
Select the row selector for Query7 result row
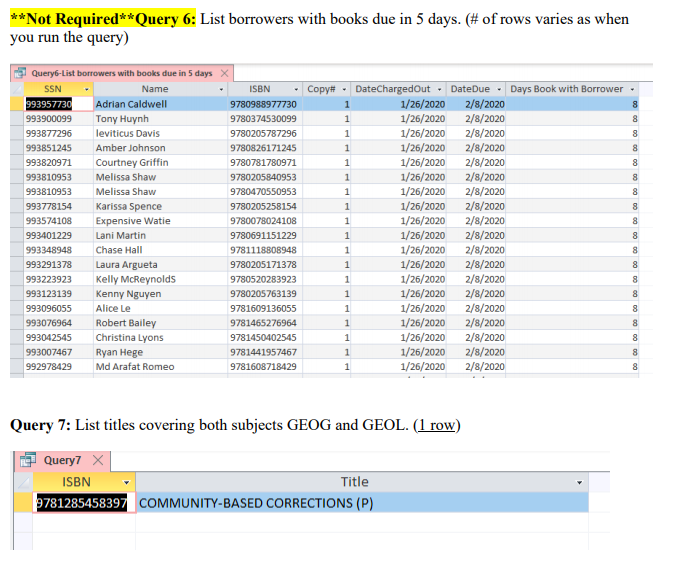point(23,503)
